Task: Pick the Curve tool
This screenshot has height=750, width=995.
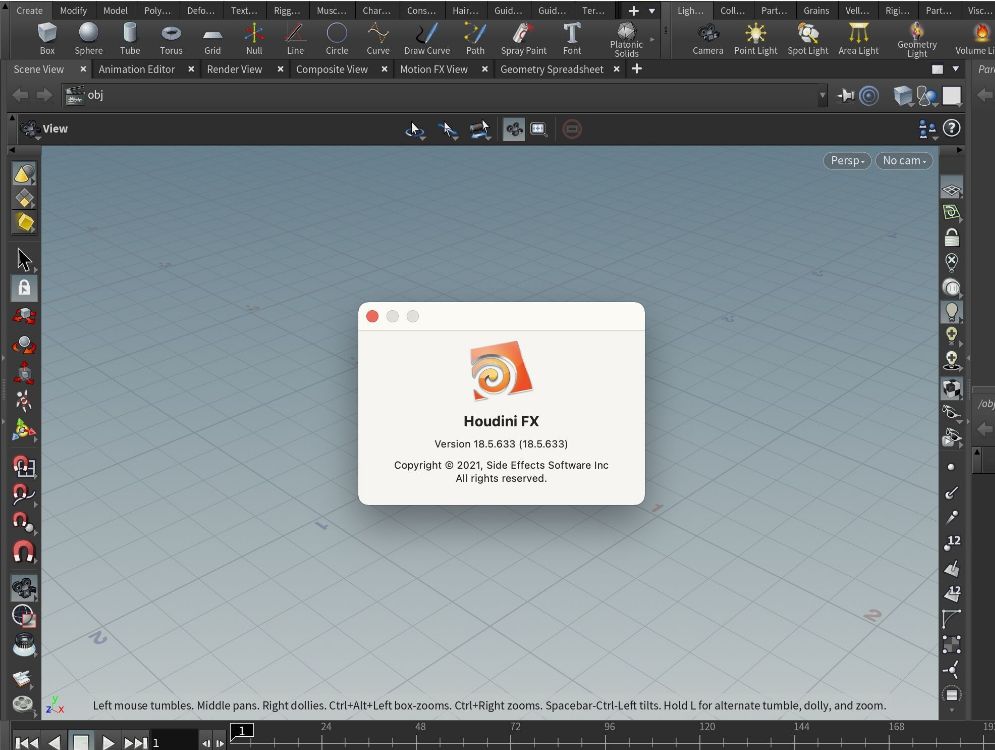Action: pos(378,38)
